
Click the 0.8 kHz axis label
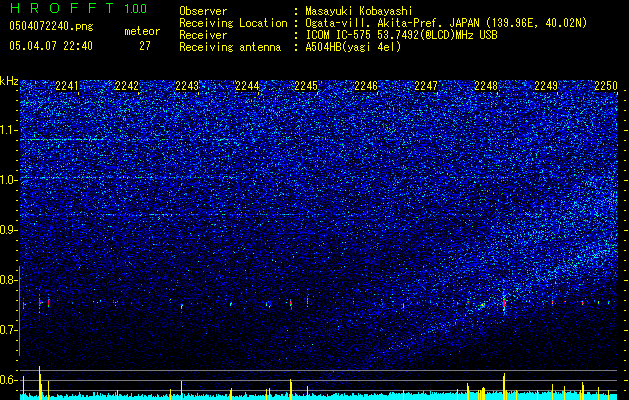(9, 280)
